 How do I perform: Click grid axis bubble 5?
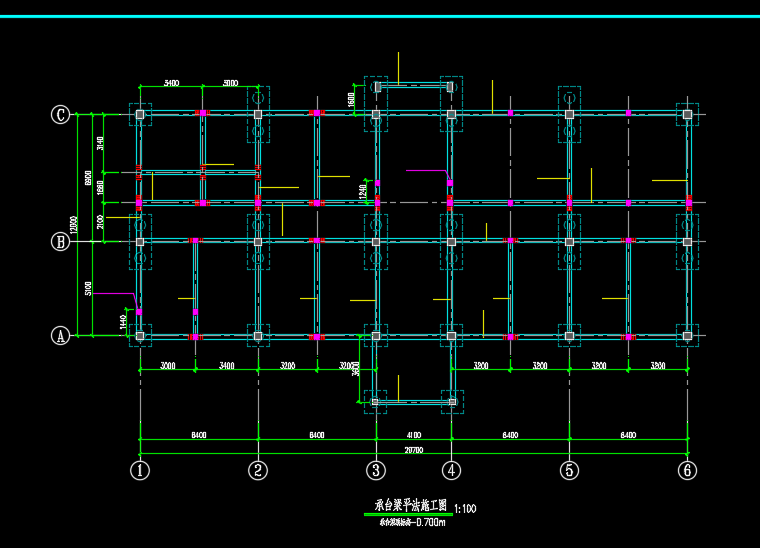(569, 470)
